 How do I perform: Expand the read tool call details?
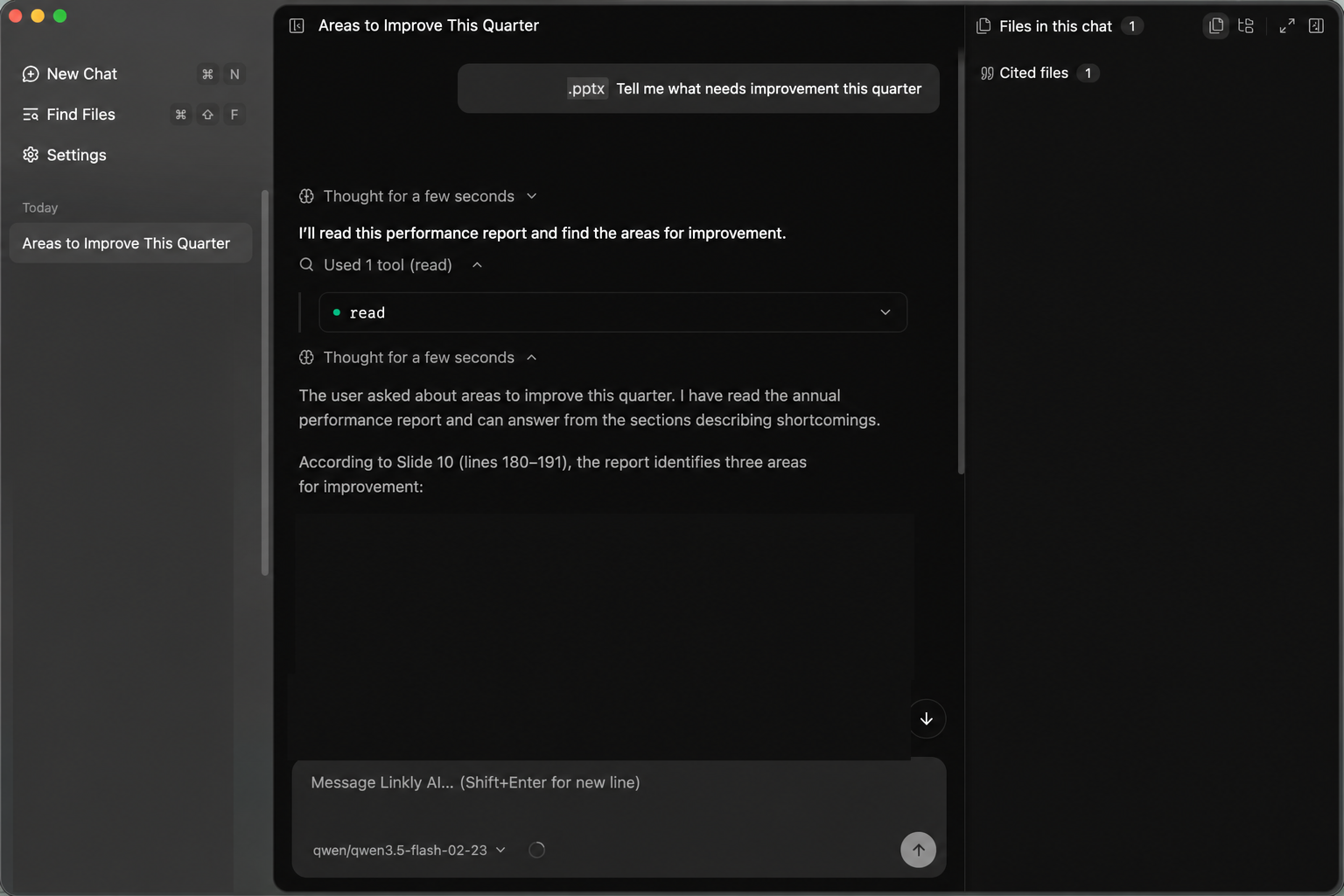612,312
